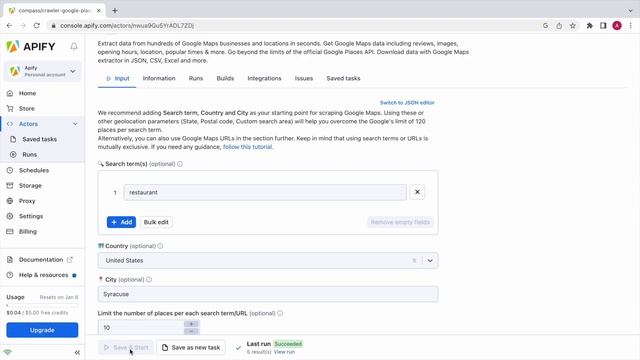Switch to the Runs tab
The width and height of the screenshot is (640, 360).
196,78
